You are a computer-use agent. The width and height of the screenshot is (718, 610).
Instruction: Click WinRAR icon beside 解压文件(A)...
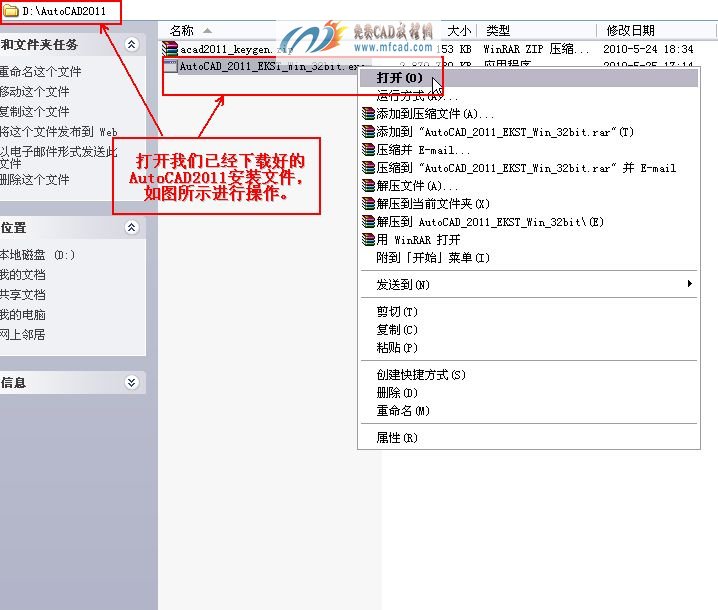(368, 185)
